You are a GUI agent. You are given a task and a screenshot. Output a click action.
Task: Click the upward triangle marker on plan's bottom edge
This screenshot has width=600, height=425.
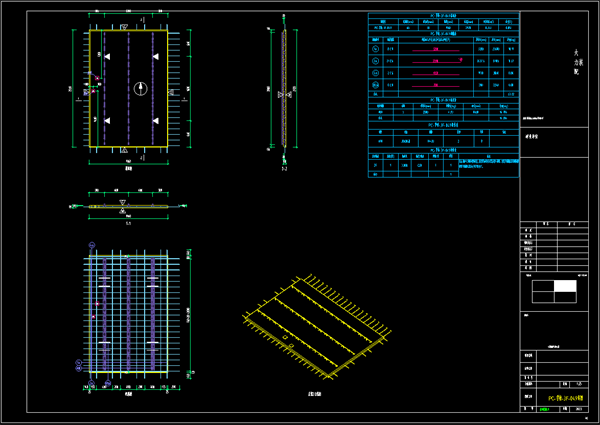coord(124,150)
